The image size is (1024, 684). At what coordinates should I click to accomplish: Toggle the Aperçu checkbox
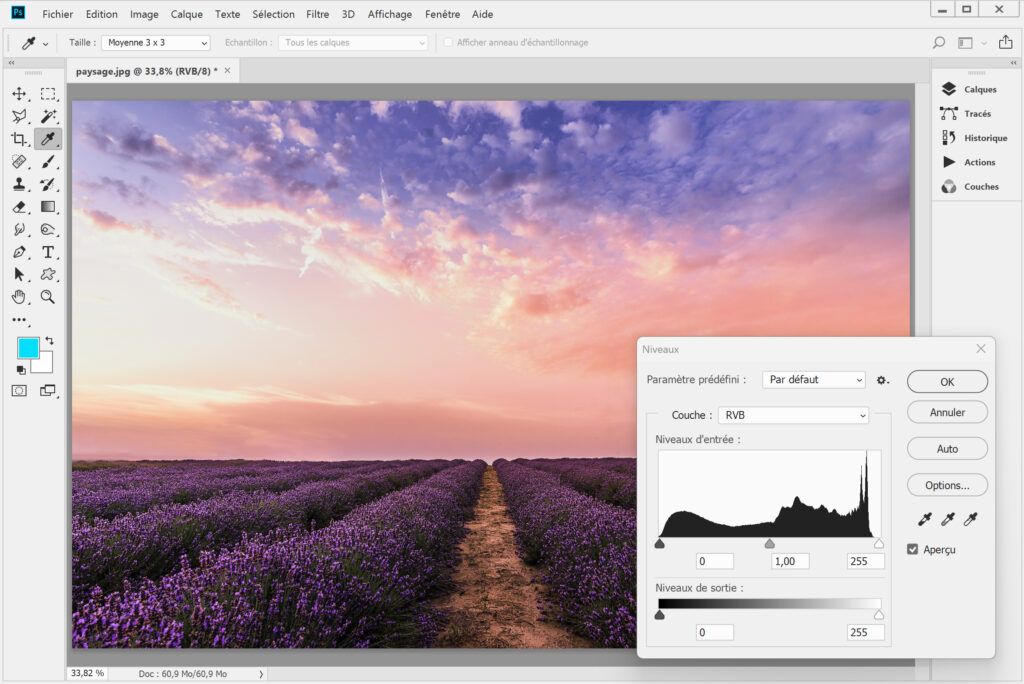(913, 549)
